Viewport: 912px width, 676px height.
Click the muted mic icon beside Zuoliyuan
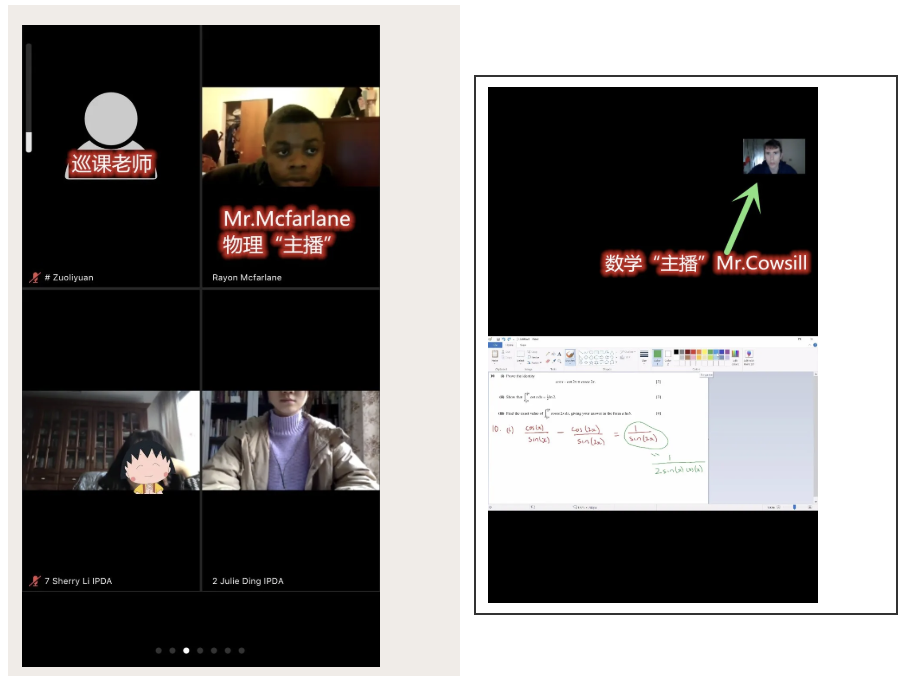(34, 278)
